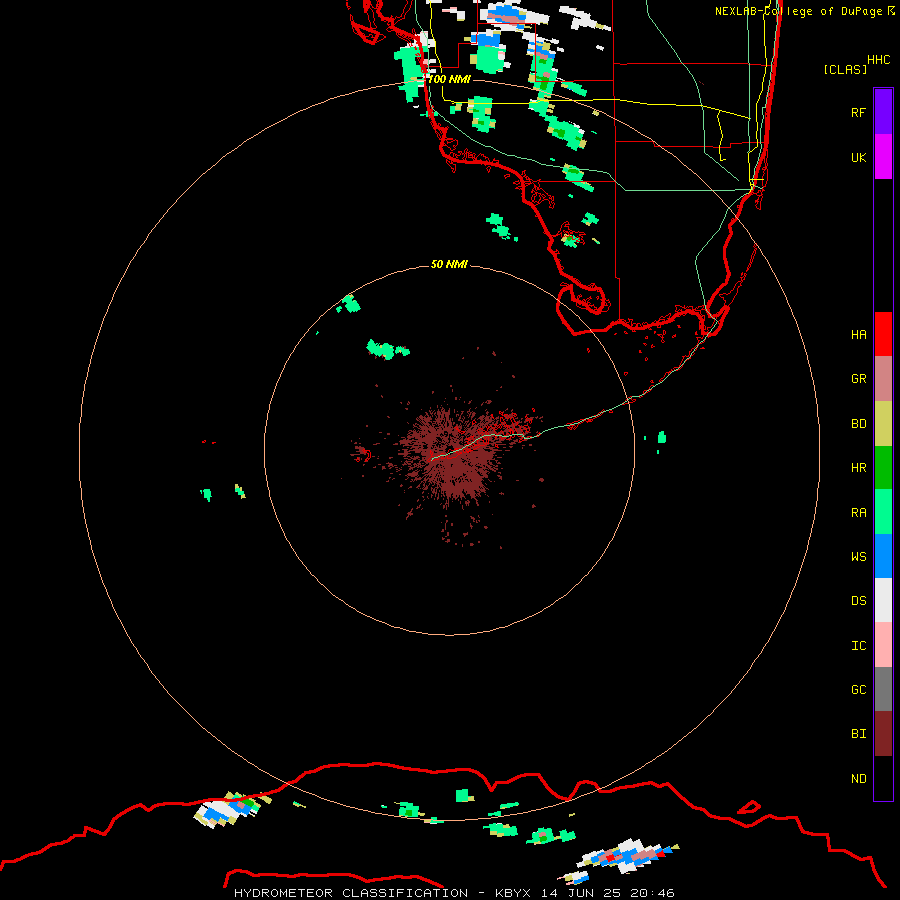Click the HA legend label

tap(858, 334)
